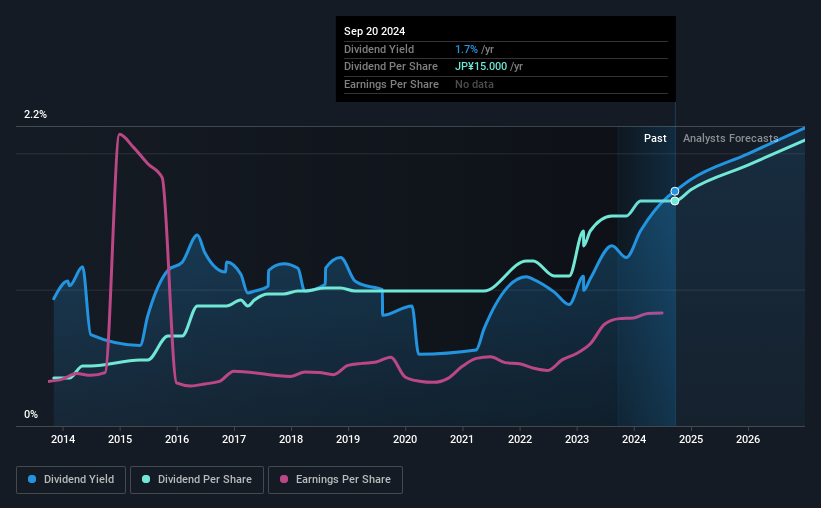Click the teal Dividend Per Share marker dot

(x=675, y=201)
